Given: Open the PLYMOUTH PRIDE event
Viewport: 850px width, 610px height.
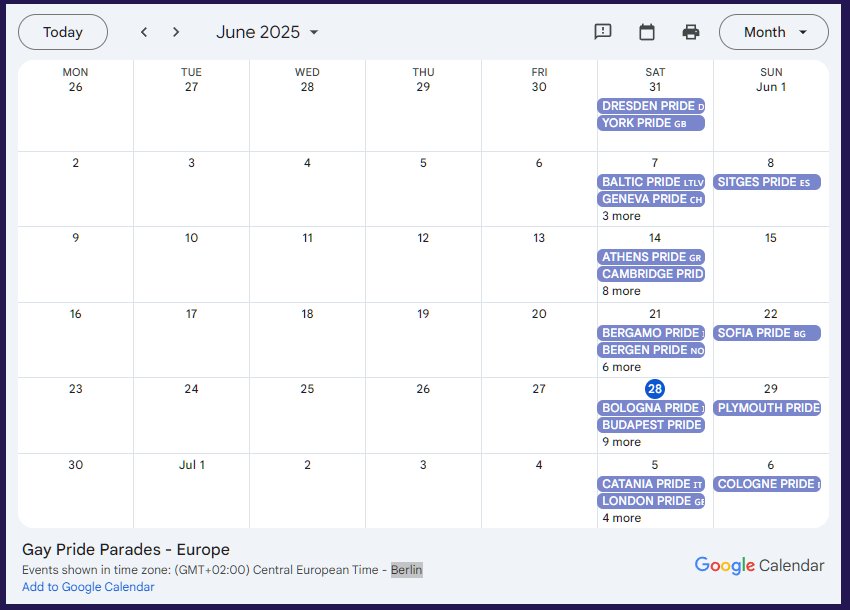Looking at the screenshot, I should coord(767,408).
